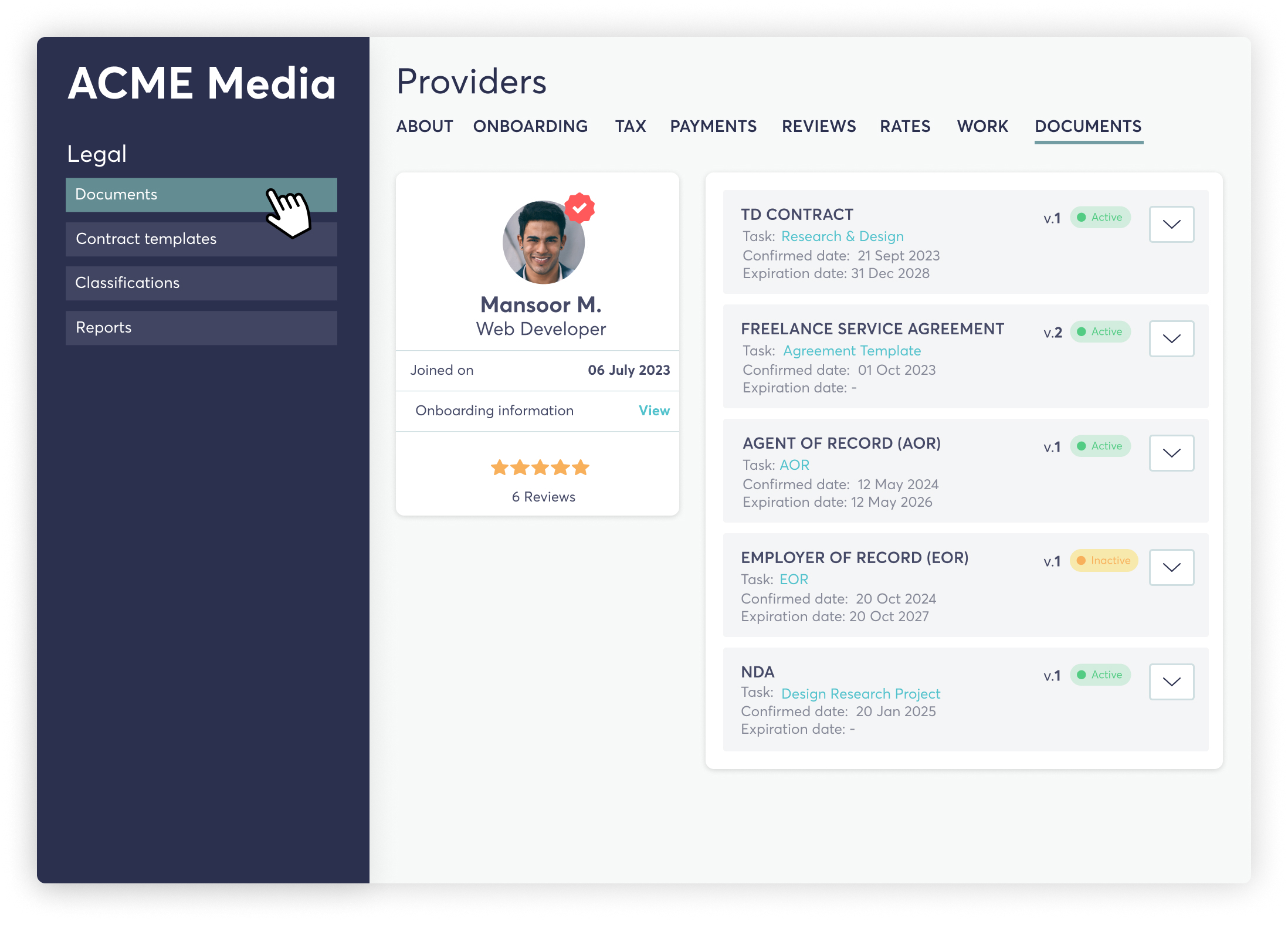The image size is (1288, 925).
Task: Click Mansoor M. profile photo
Action: [x=543, y=243]
